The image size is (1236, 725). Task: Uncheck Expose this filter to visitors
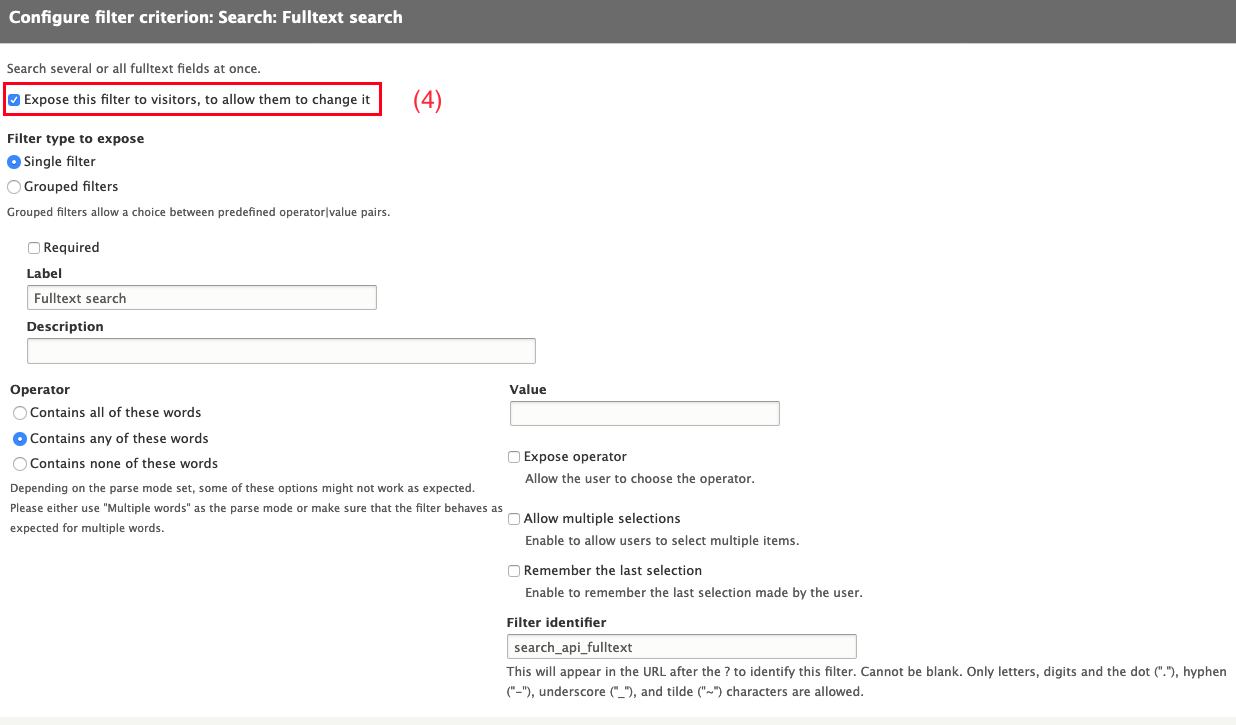(x=14, y=100)
